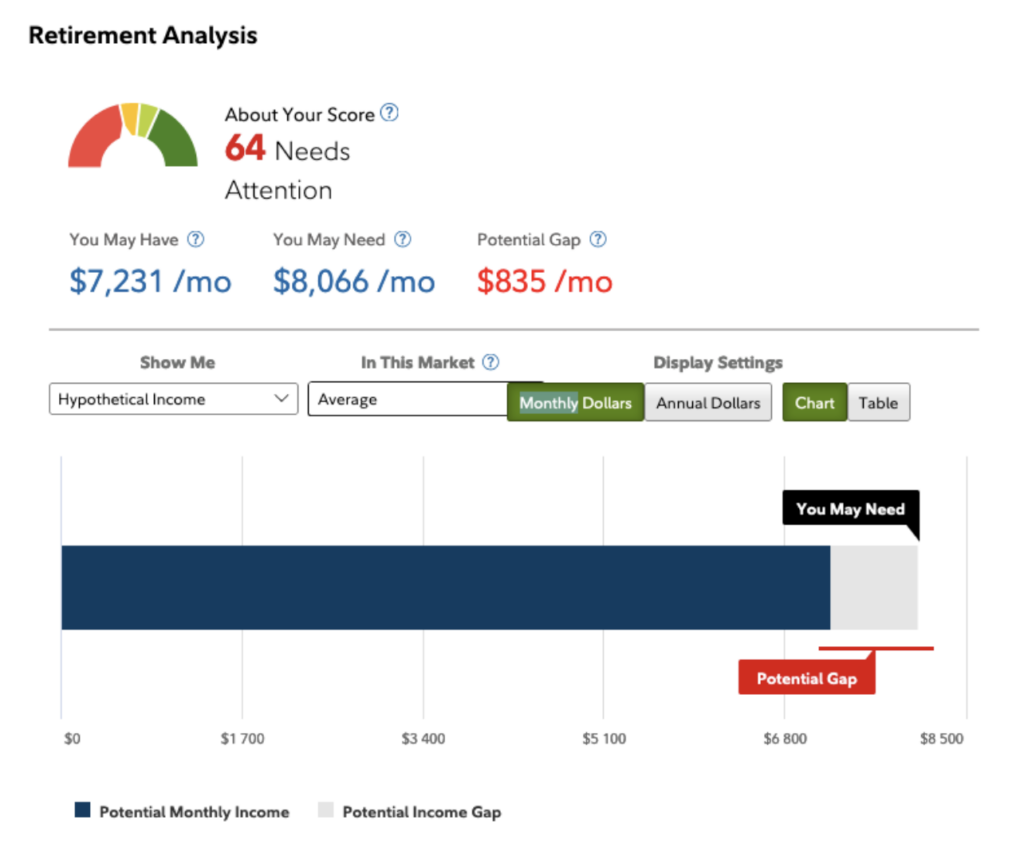1024x860 pixels.
Task: Open the Hypothetical Income dropdown
Action: coord(173,399)
